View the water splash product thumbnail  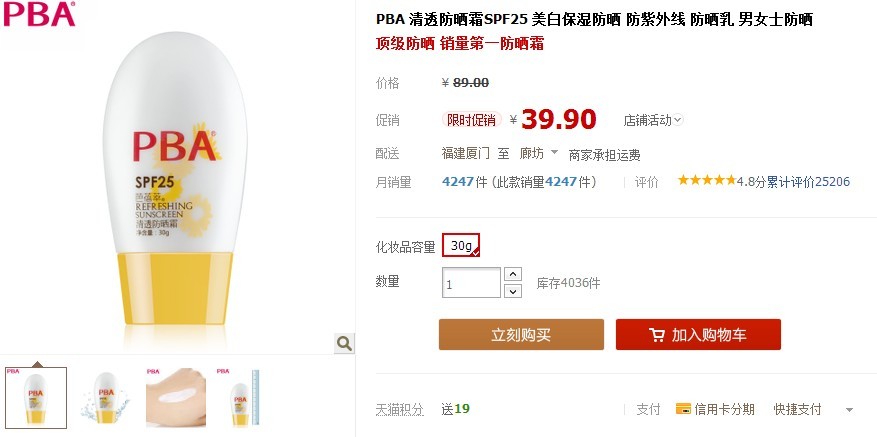tap(105, 398)
